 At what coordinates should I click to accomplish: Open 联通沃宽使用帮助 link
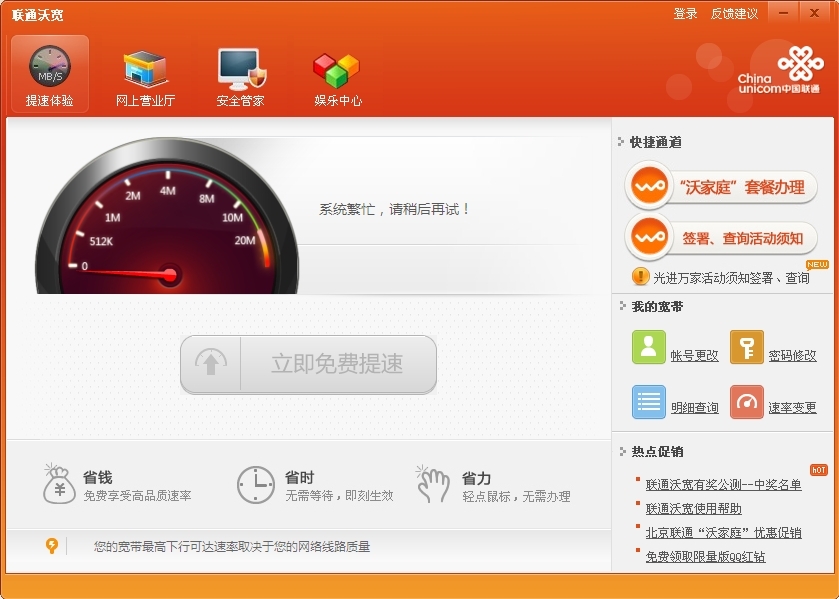pos(693,509)
